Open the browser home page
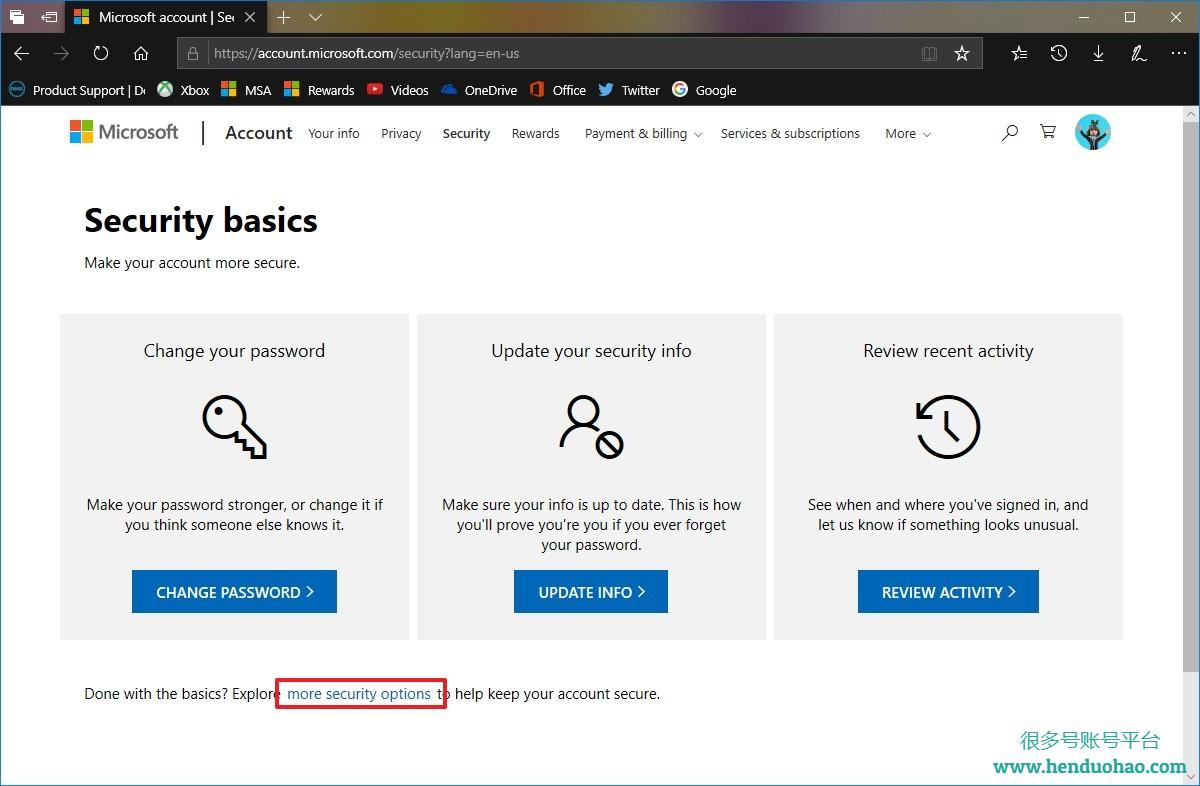 pos(141,53)
